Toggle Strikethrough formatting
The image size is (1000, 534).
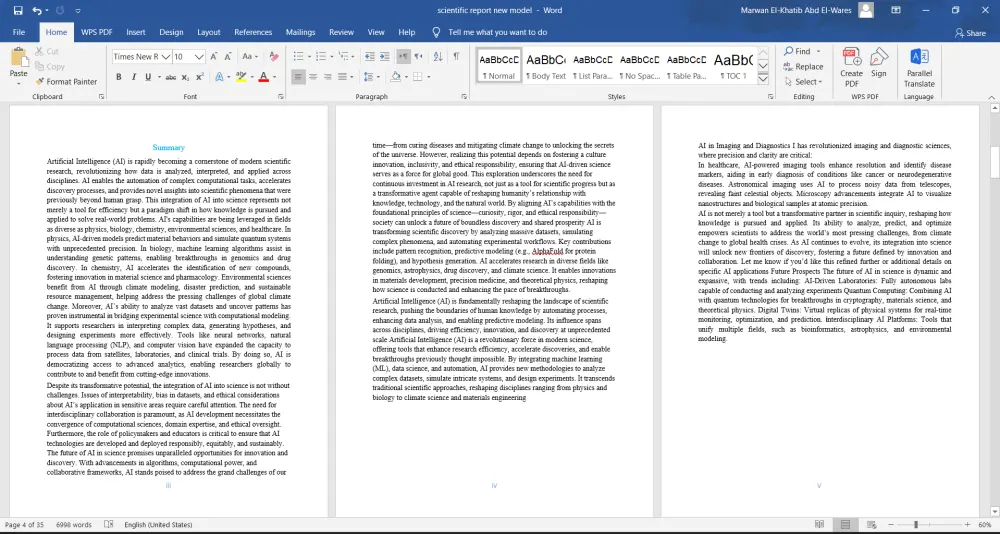coord(170,77)
